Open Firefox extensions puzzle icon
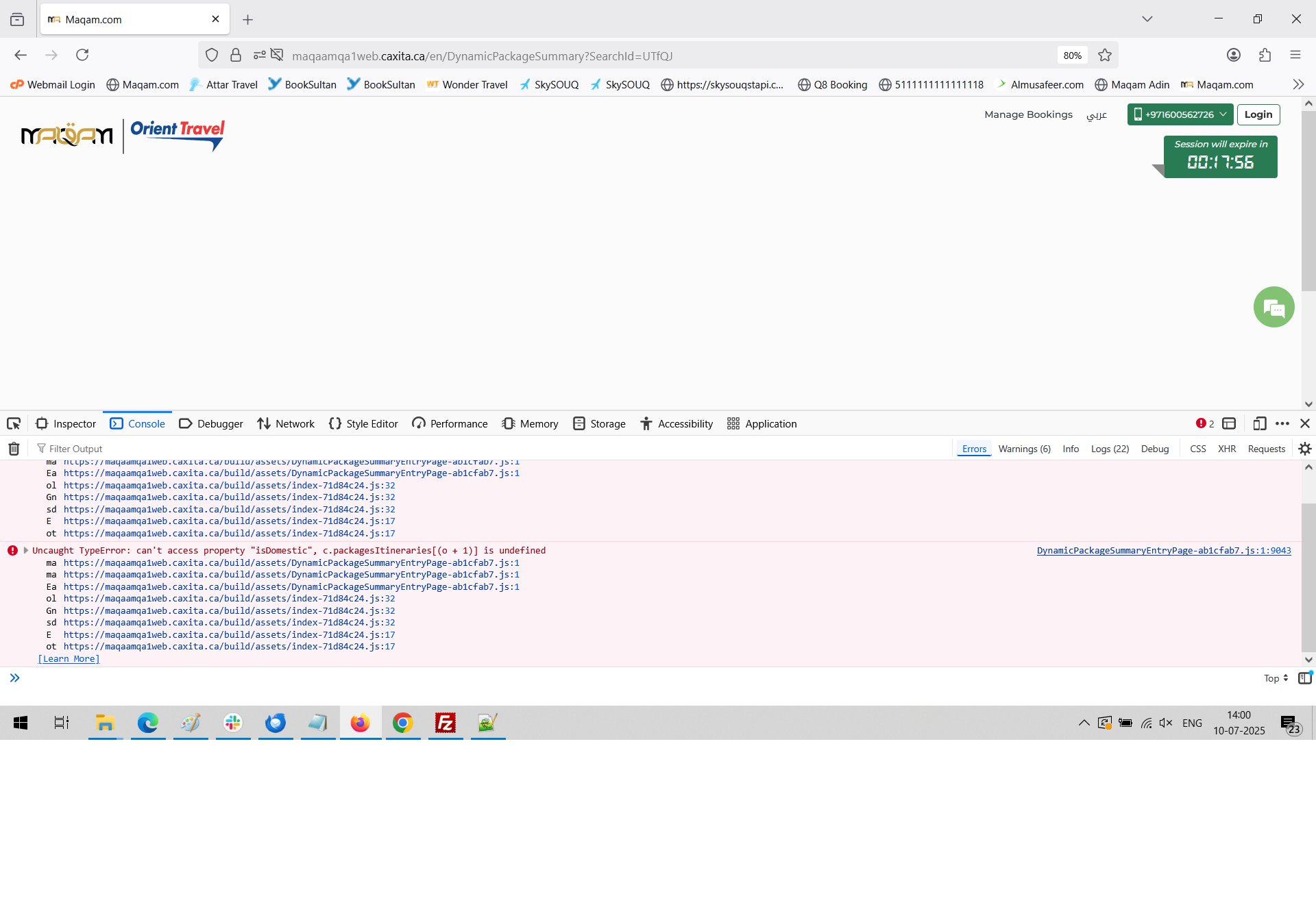 point(1265,55)
